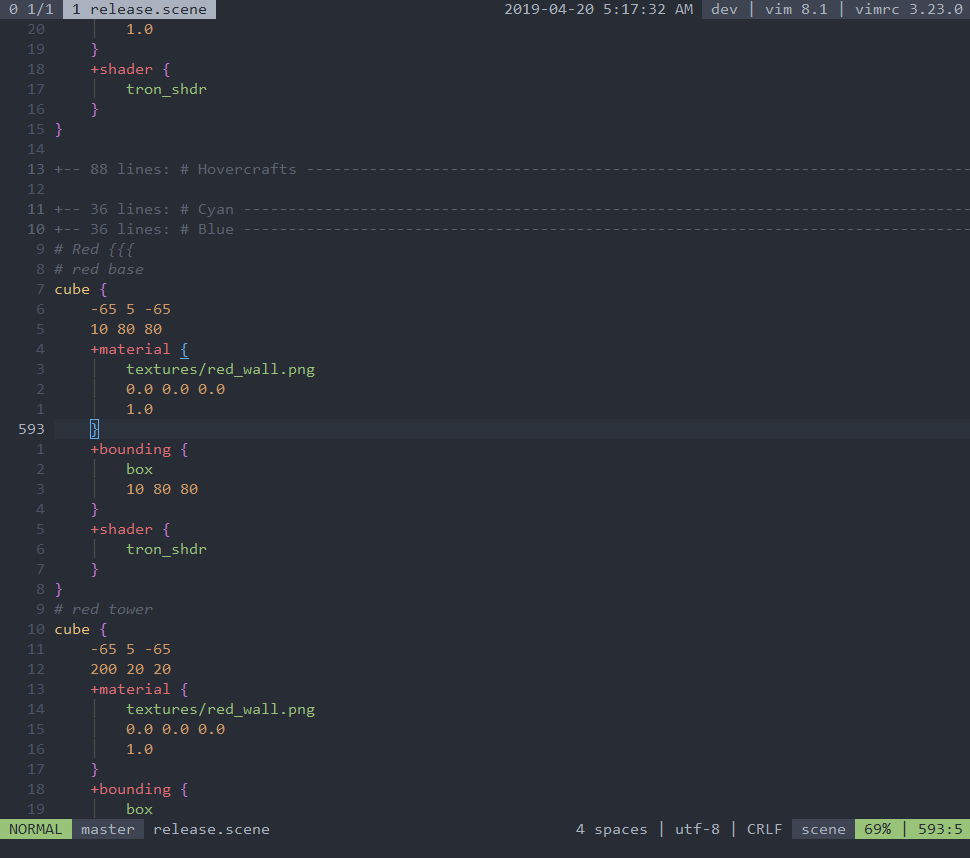Click the '10 80 80' bounding box size
The image size is (970, 858).
[162, 489]
